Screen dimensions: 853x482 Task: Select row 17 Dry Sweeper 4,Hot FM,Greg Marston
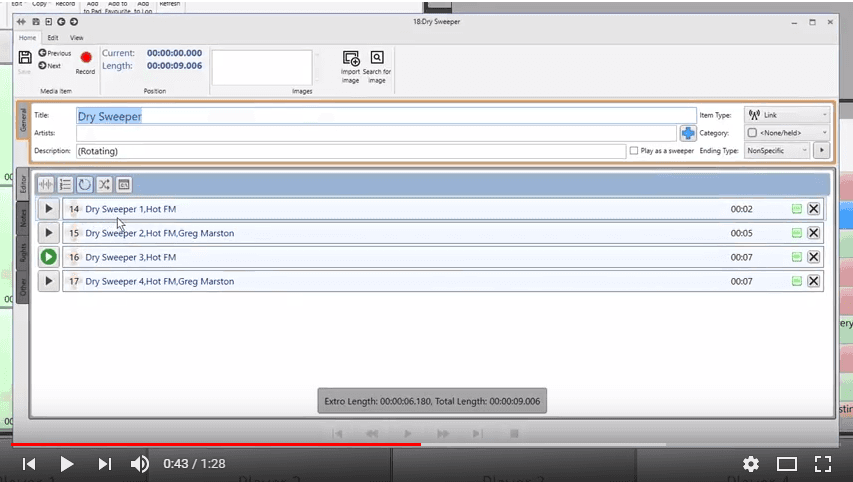click(x=443, y=281)
